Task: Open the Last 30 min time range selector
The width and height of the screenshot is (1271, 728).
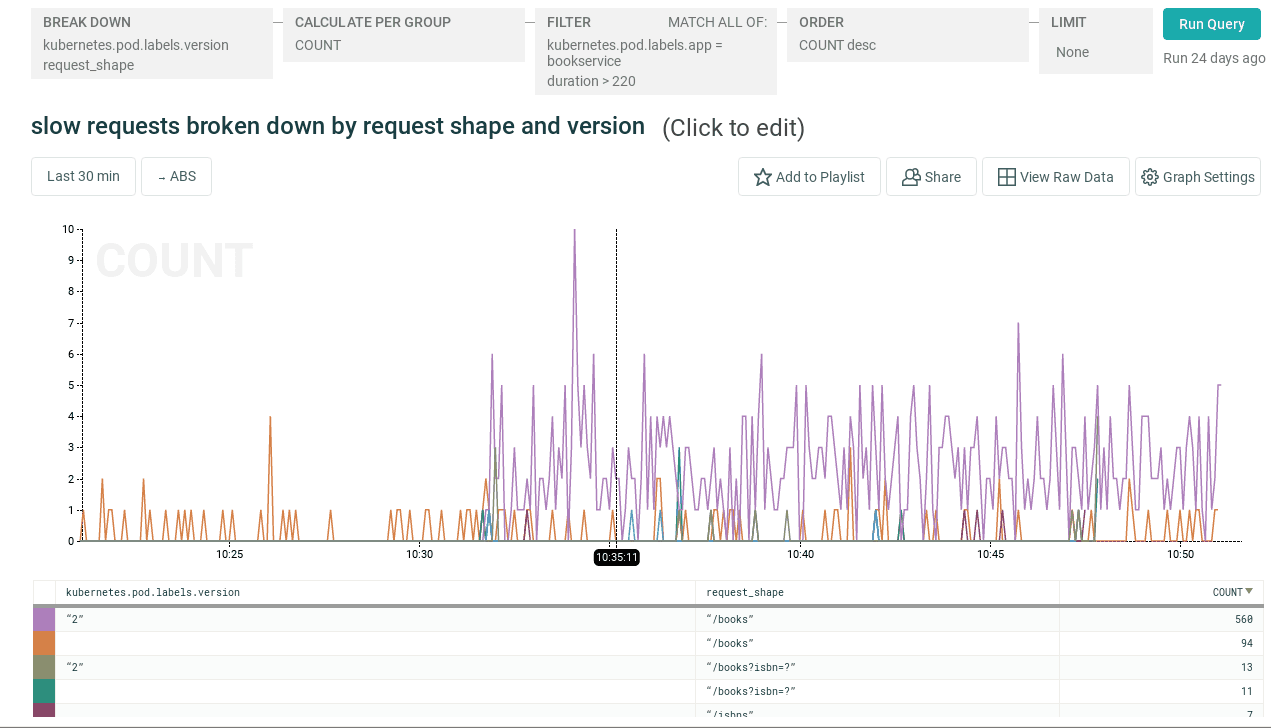Action: click(x=83, y=176)
